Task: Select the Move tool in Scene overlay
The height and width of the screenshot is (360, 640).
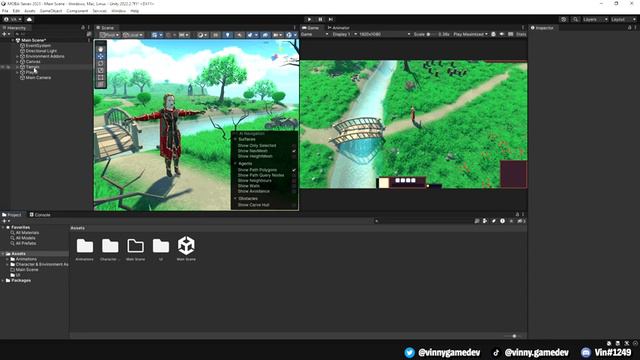Action: click(x=100, y=56)
